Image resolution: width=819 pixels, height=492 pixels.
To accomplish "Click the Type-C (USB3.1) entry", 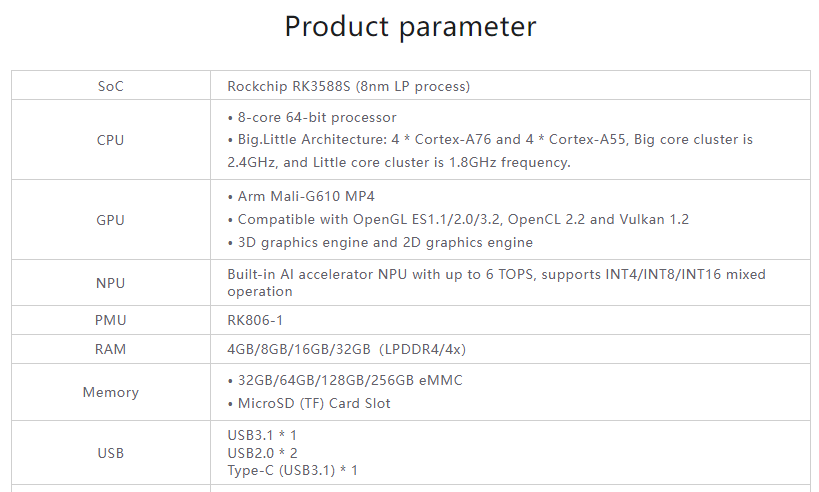I will [292, 470].
